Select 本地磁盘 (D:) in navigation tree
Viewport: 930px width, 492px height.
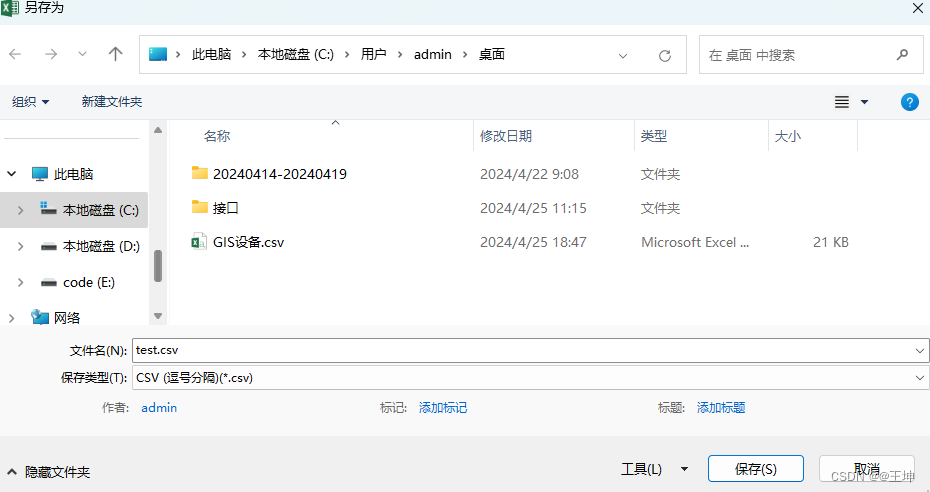(101, 247)
